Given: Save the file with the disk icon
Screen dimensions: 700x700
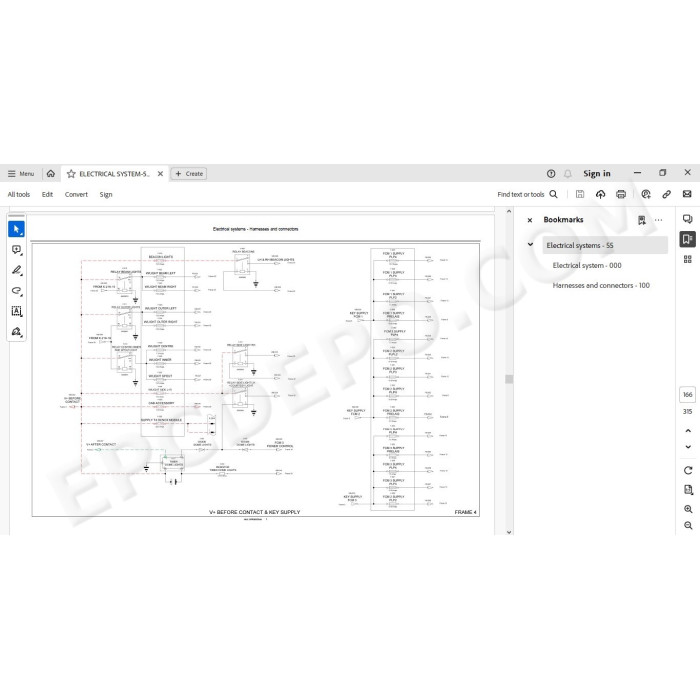Looking at the screenshot, I should click(580, 194).
